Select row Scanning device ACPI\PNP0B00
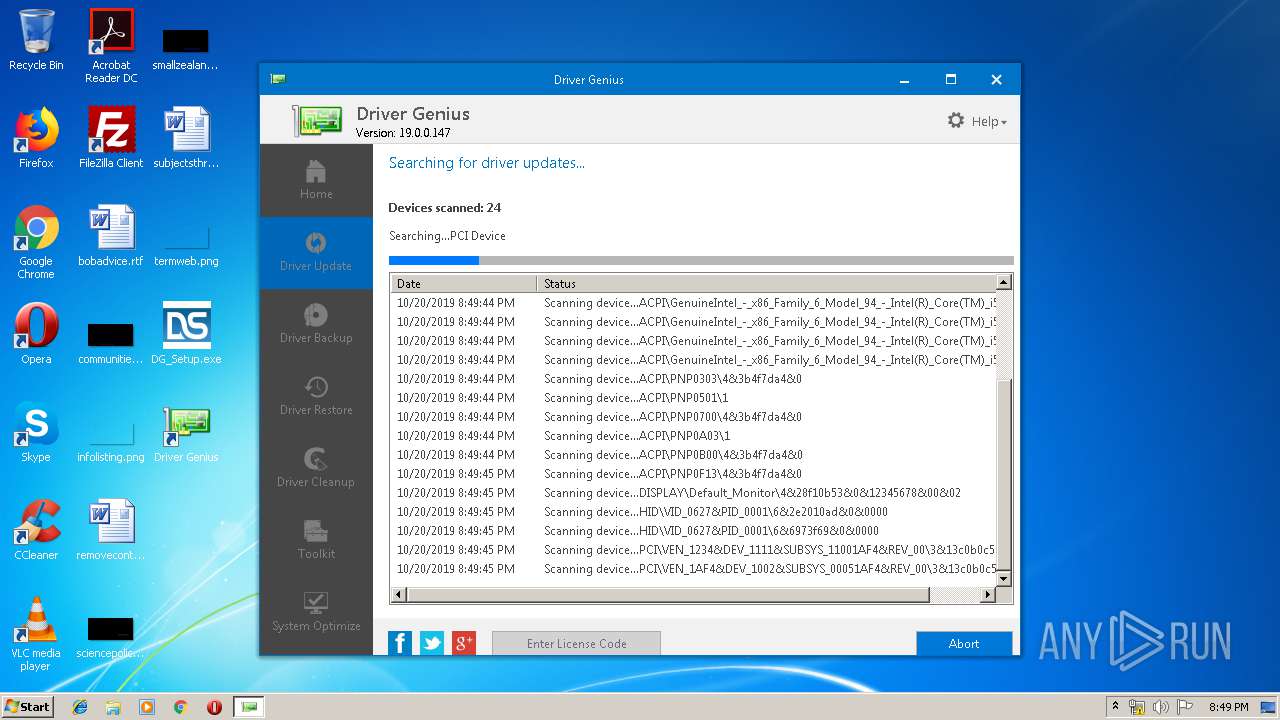 point(694,455)
